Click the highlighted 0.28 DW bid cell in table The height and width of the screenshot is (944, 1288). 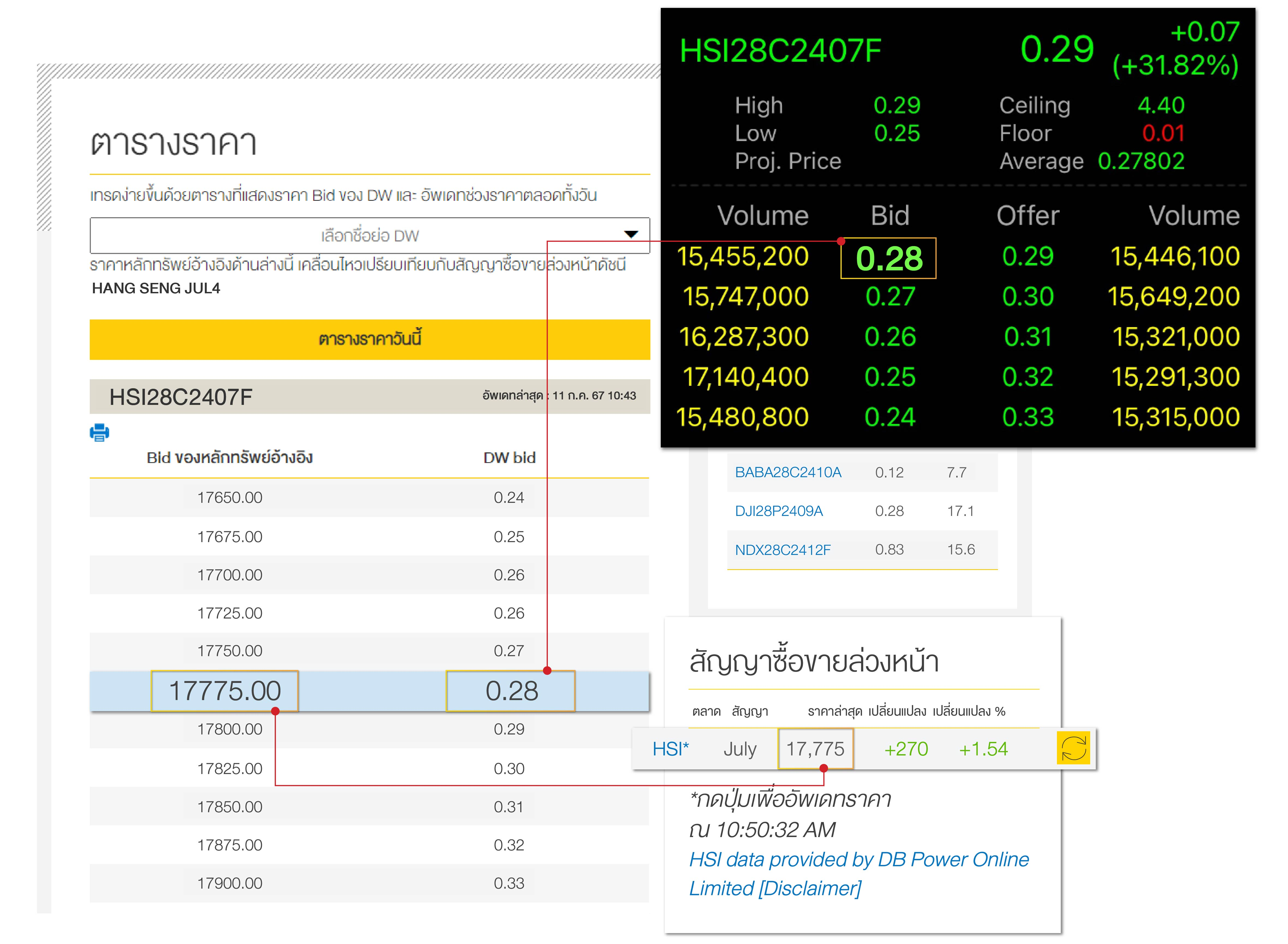click(511, 691)
